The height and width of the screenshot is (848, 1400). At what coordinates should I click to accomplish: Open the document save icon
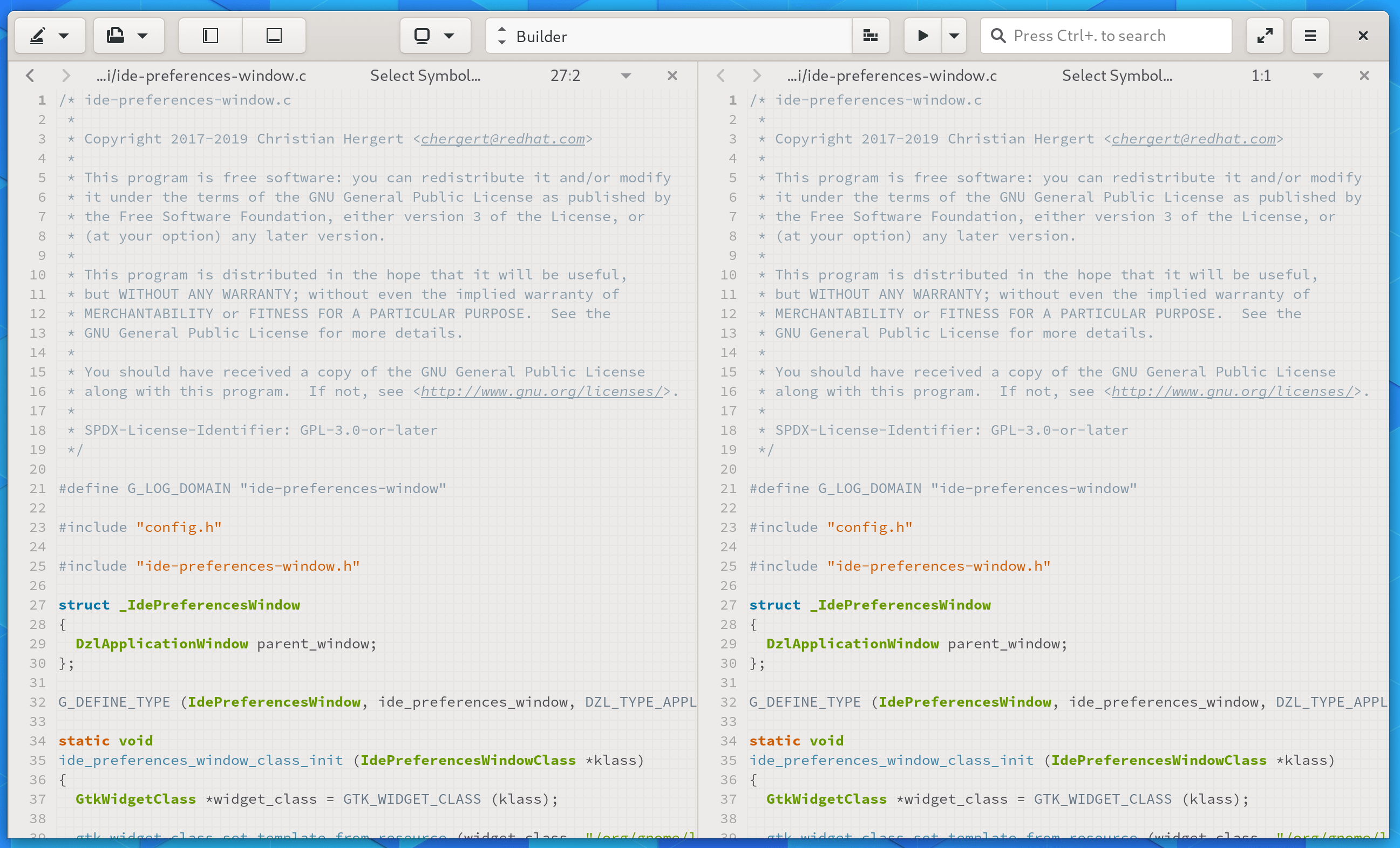pyautogui.click(x=115, y=35)
